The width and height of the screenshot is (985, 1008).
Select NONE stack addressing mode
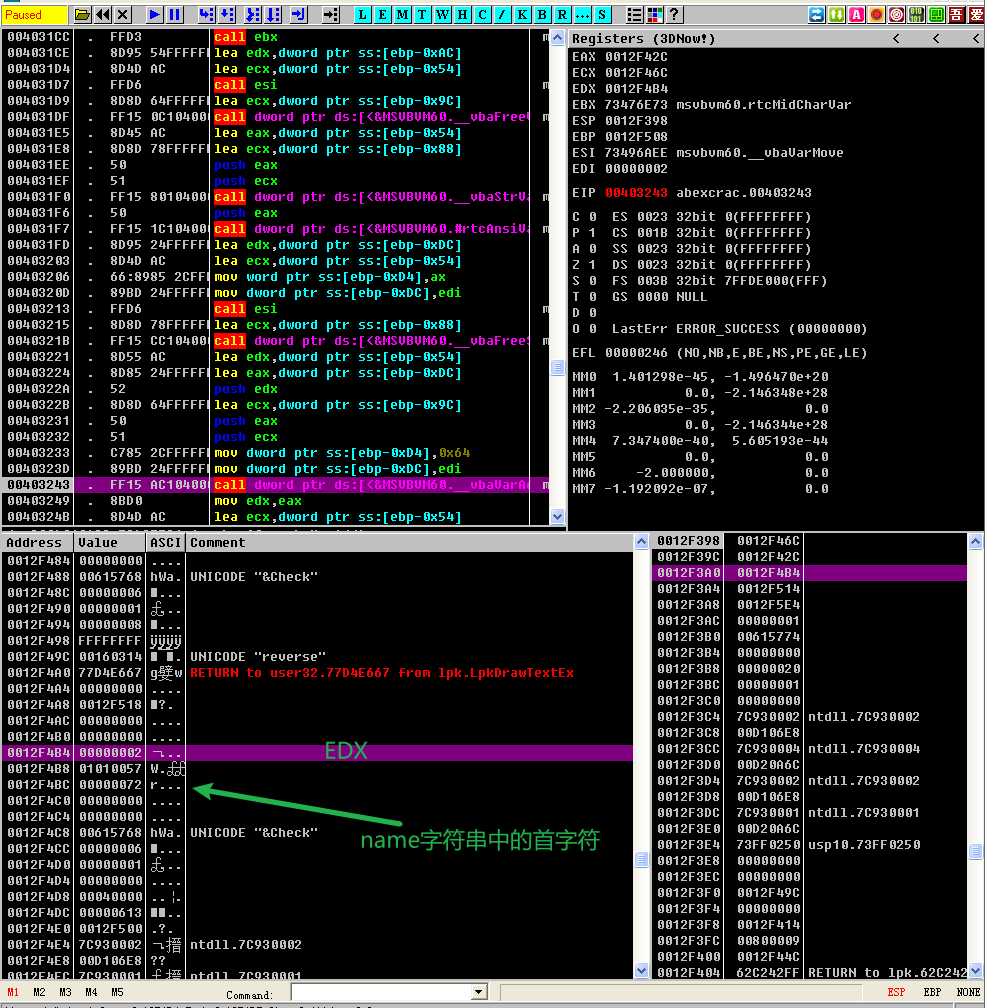pos(968,992)
